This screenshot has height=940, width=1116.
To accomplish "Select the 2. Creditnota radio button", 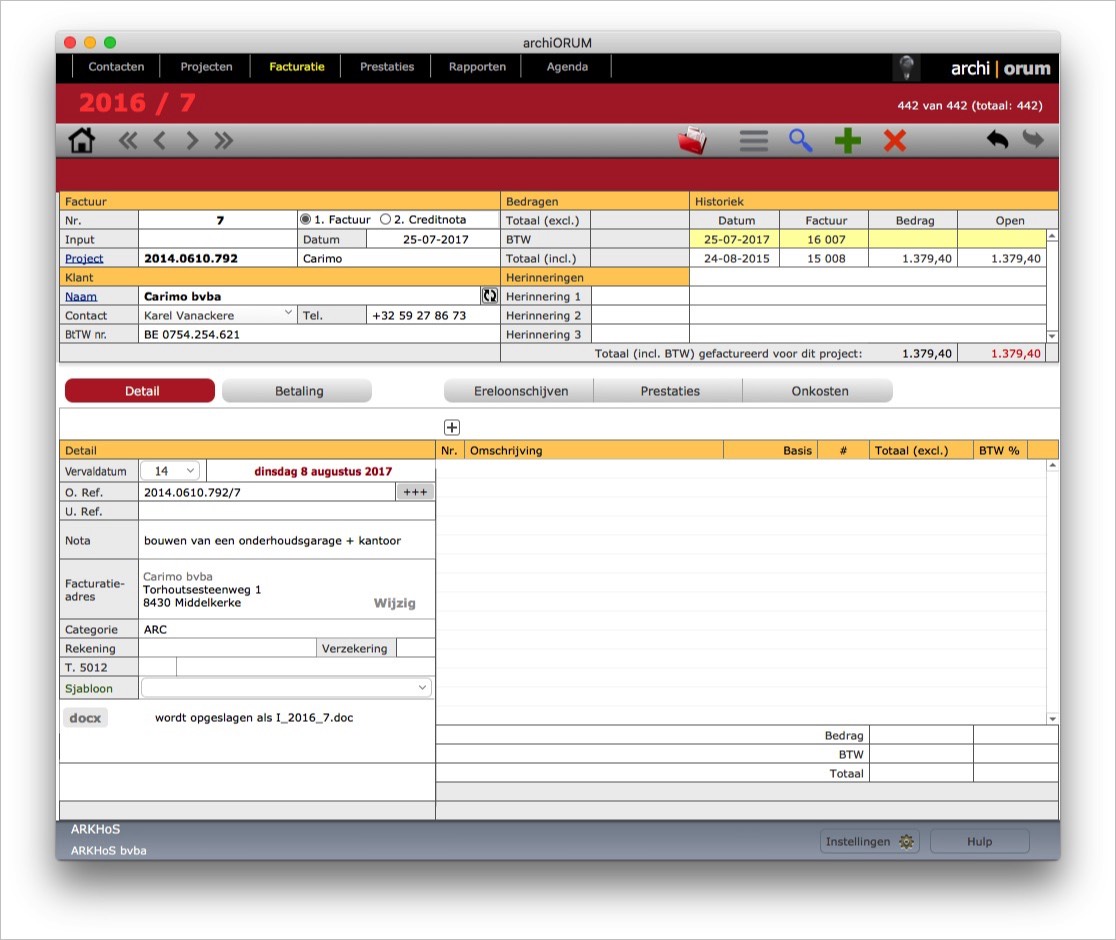I will click(386, 219).
